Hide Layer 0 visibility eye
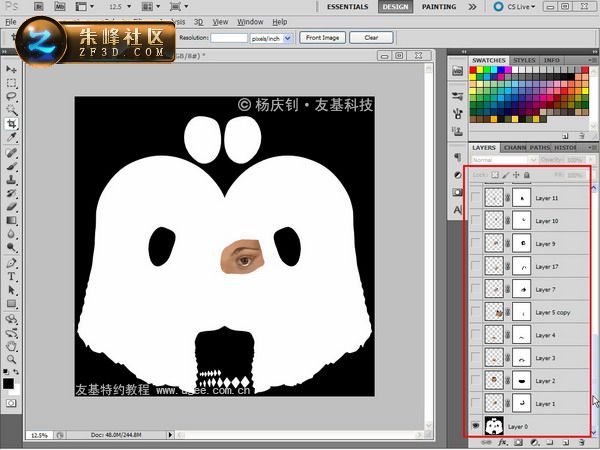 coord(476,426)
